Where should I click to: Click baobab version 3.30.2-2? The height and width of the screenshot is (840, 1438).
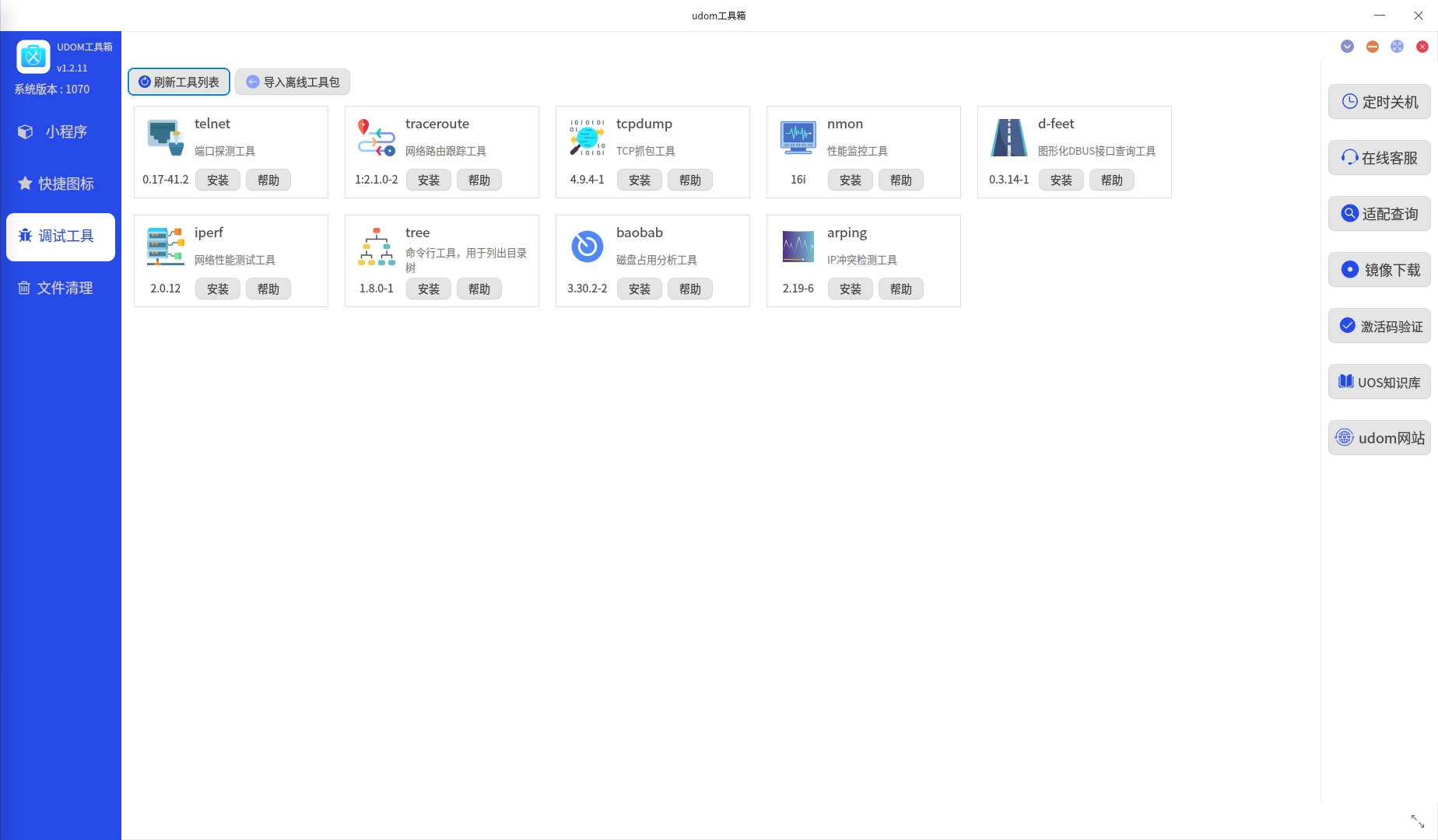coord(587,289)
